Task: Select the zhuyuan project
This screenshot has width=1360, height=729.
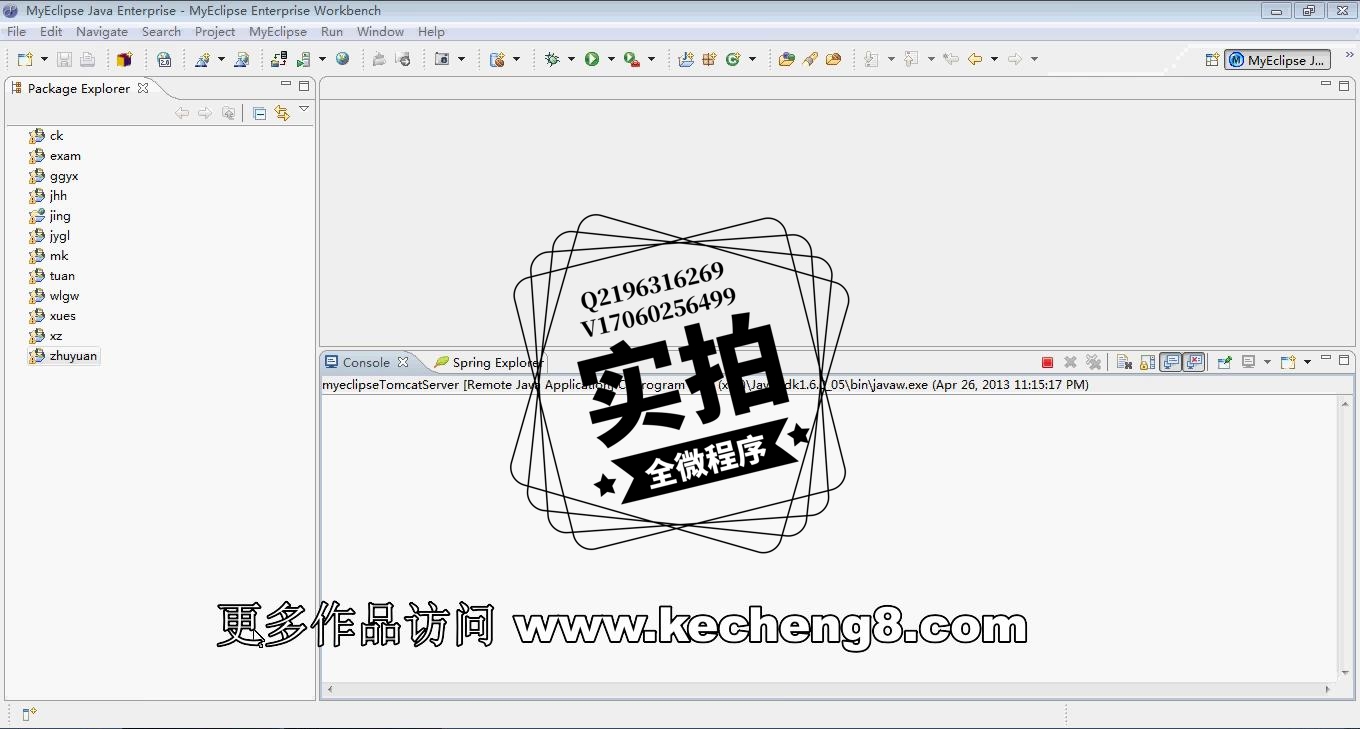Action: (x=64, y=356)
